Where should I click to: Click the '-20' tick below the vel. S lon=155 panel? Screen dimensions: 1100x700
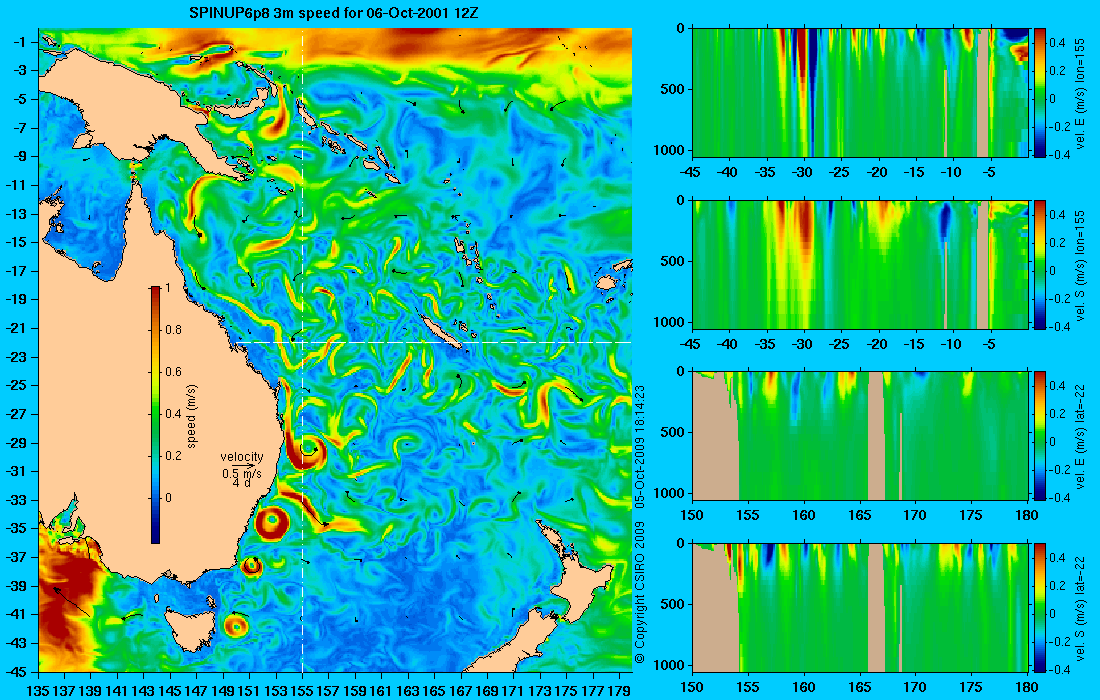click(876, 344)
